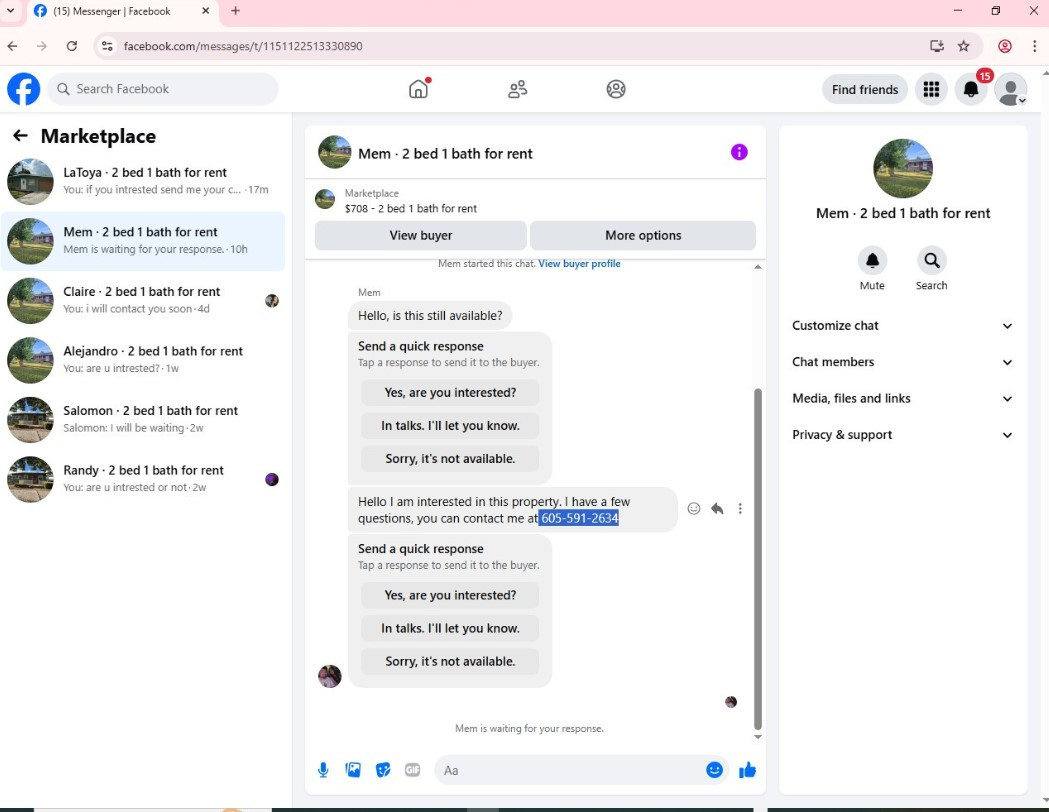
Task: Send first 'In talks. I'll let you know.' response
Action: click(x=450, y=425)
